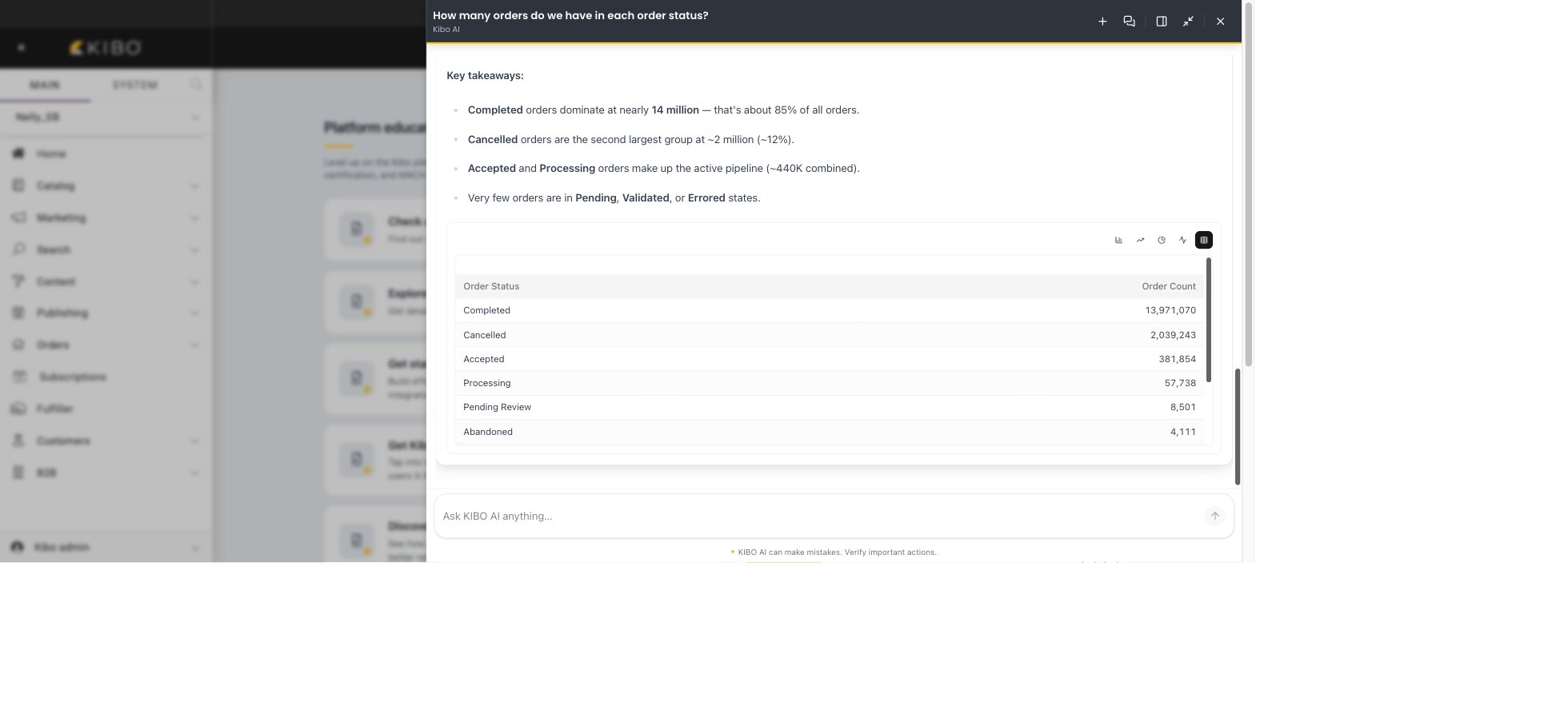Viewport: 1568px width, 702px height.
Task: Expand the Customers menu chevron
Action: tap(194, 441)
